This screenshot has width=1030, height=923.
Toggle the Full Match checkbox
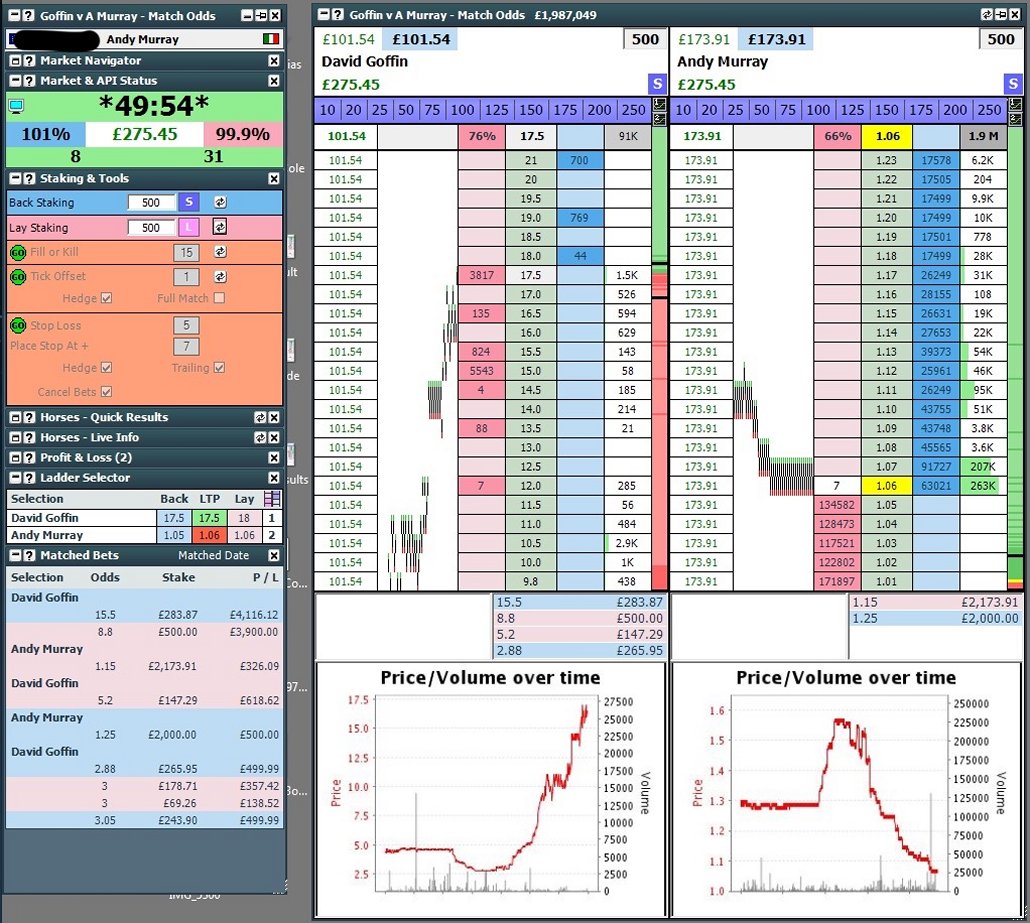click(x=219, y=298)
